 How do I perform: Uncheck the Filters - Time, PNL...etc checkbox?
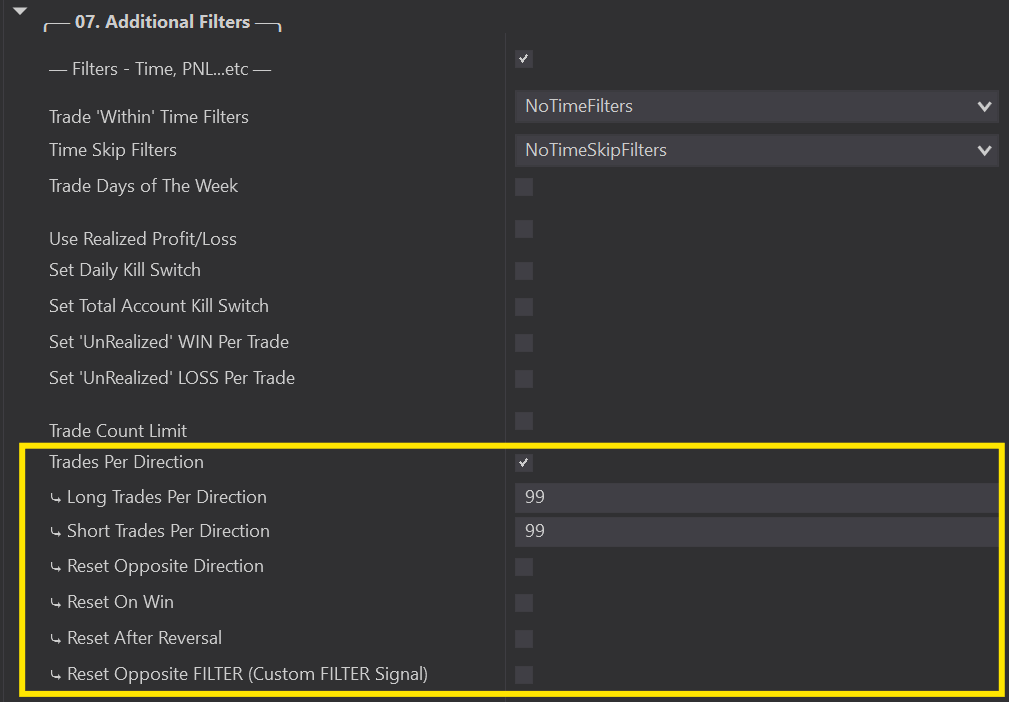524,59
